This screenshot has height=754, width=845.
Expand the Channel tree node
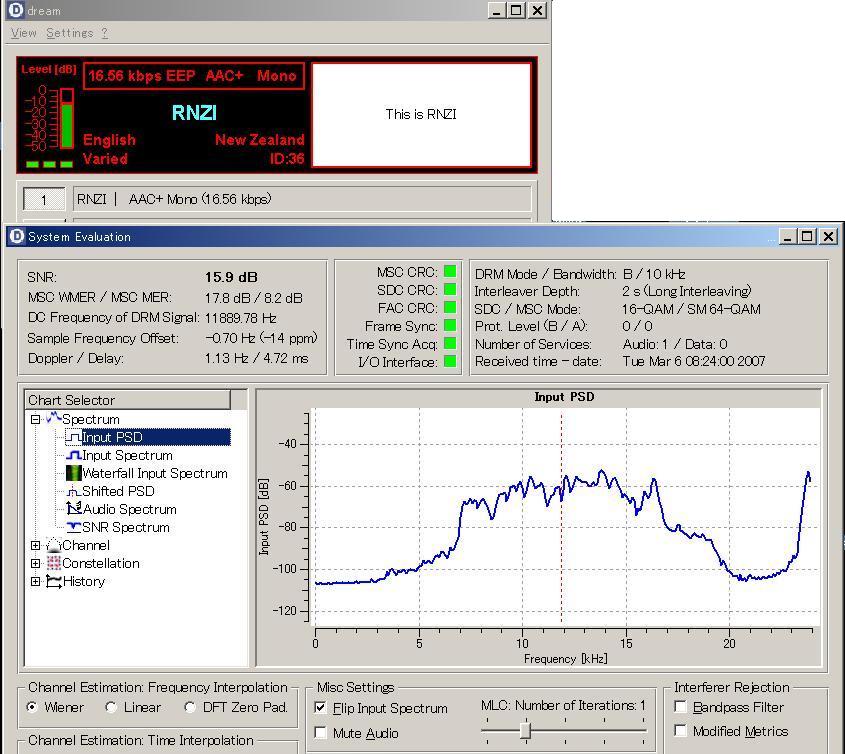36,545
